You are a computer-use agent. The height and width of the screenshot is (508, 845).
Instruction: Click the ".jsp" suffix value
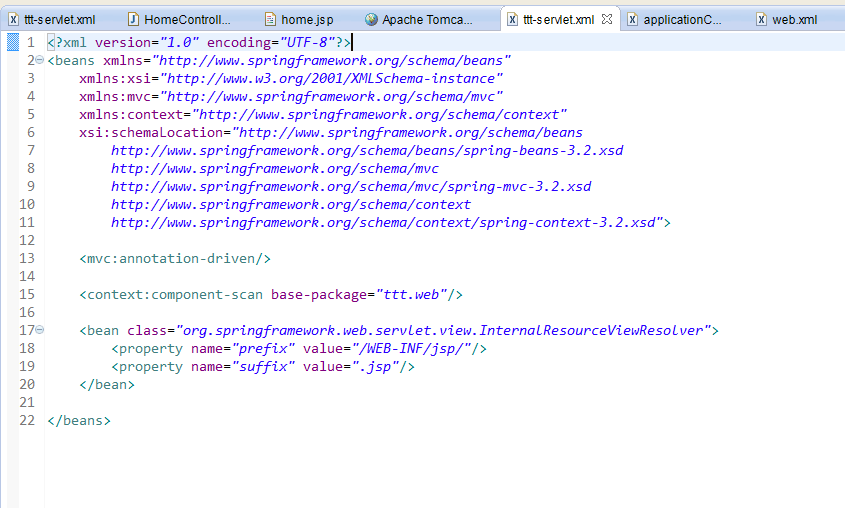click(x=375, y=366)
